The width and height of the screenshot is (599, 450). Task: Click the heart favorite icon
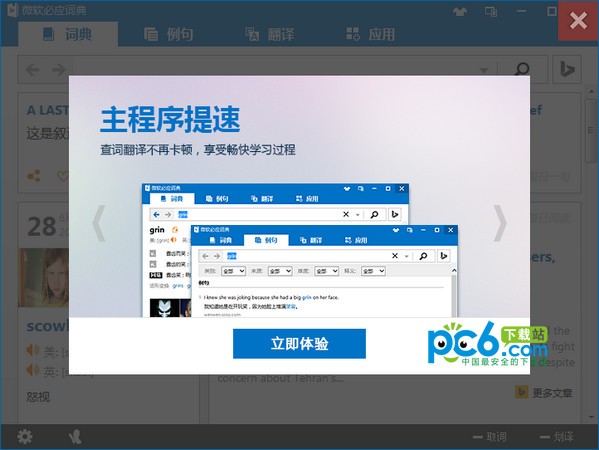pyautogui.click(x=63, y=176)
